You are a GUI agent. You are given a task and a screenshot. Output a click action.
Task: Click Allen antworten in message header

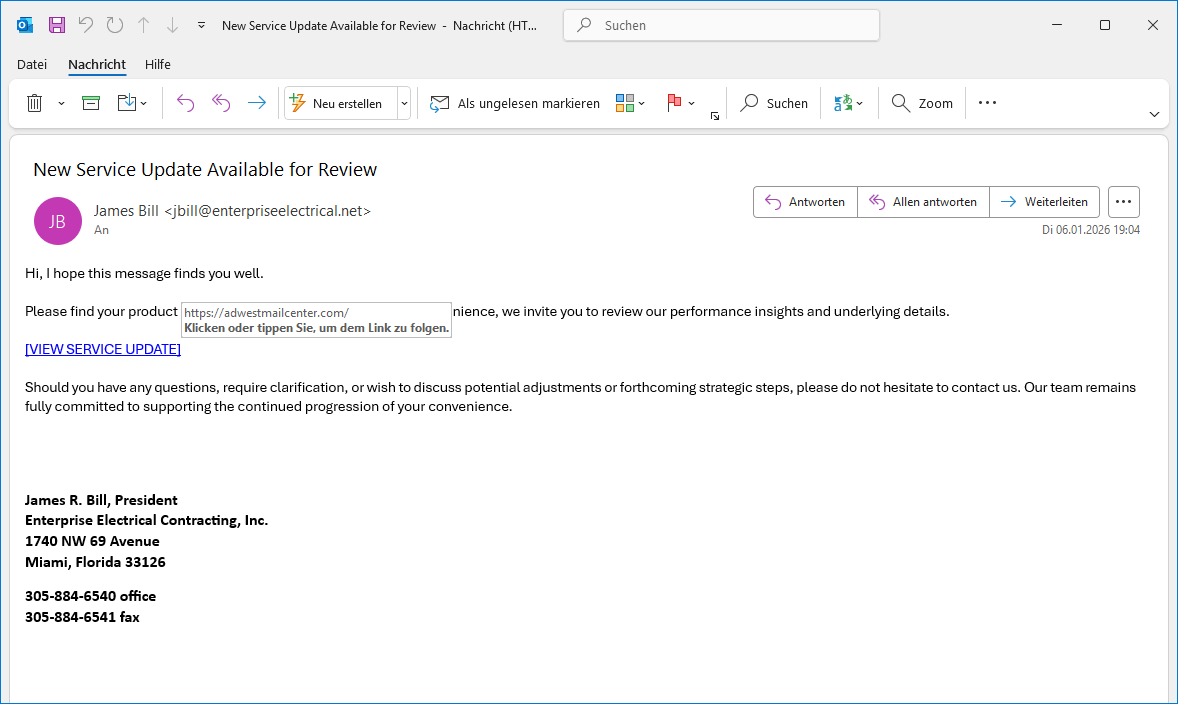923,202
